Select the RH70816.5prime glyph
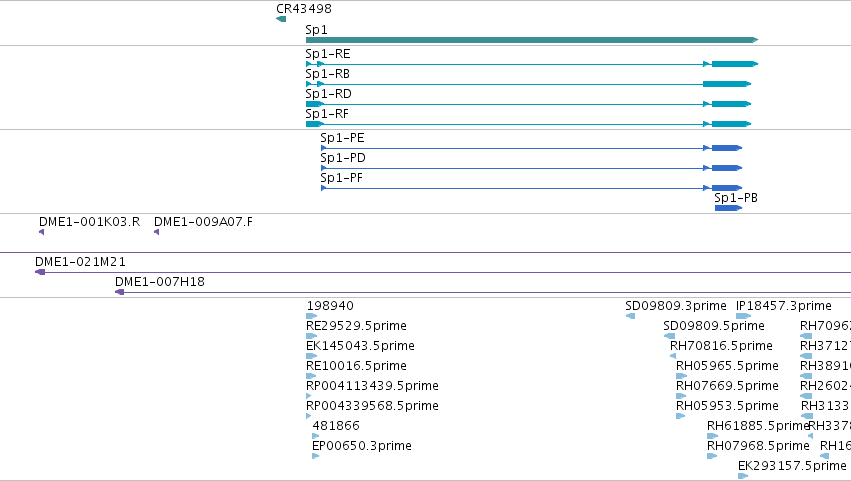Screen dimensions: 851x481 (x=673, y=356)
